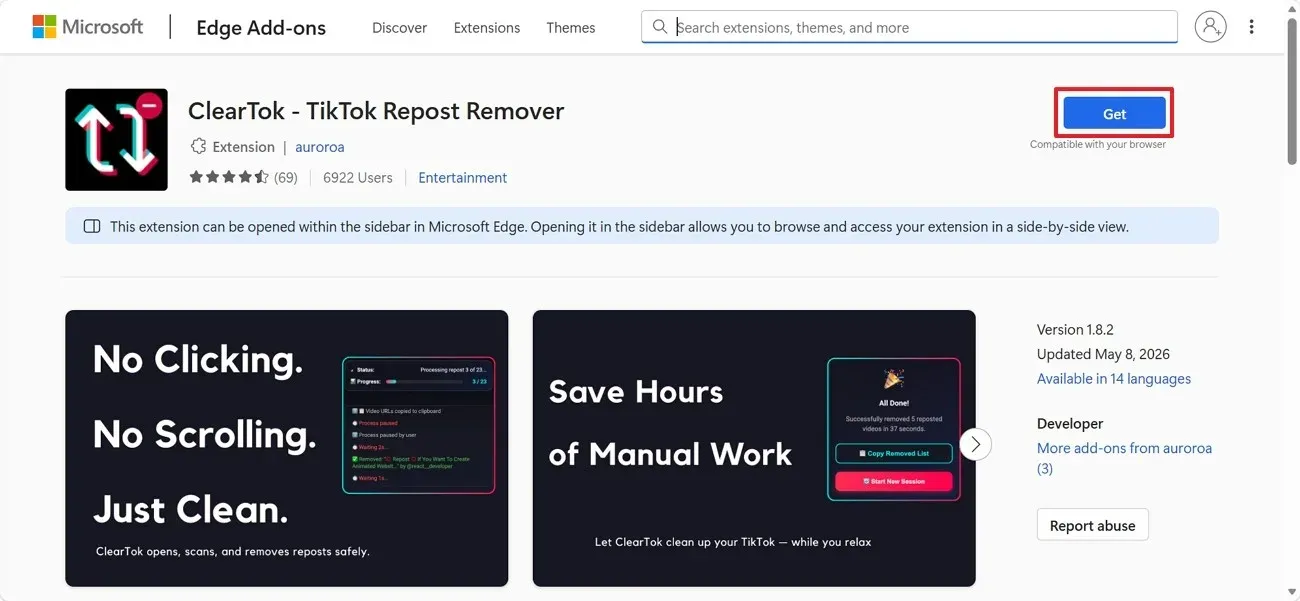
Task: Open 'Available in 14 languages' link
Action: (x=1114, y=379)
